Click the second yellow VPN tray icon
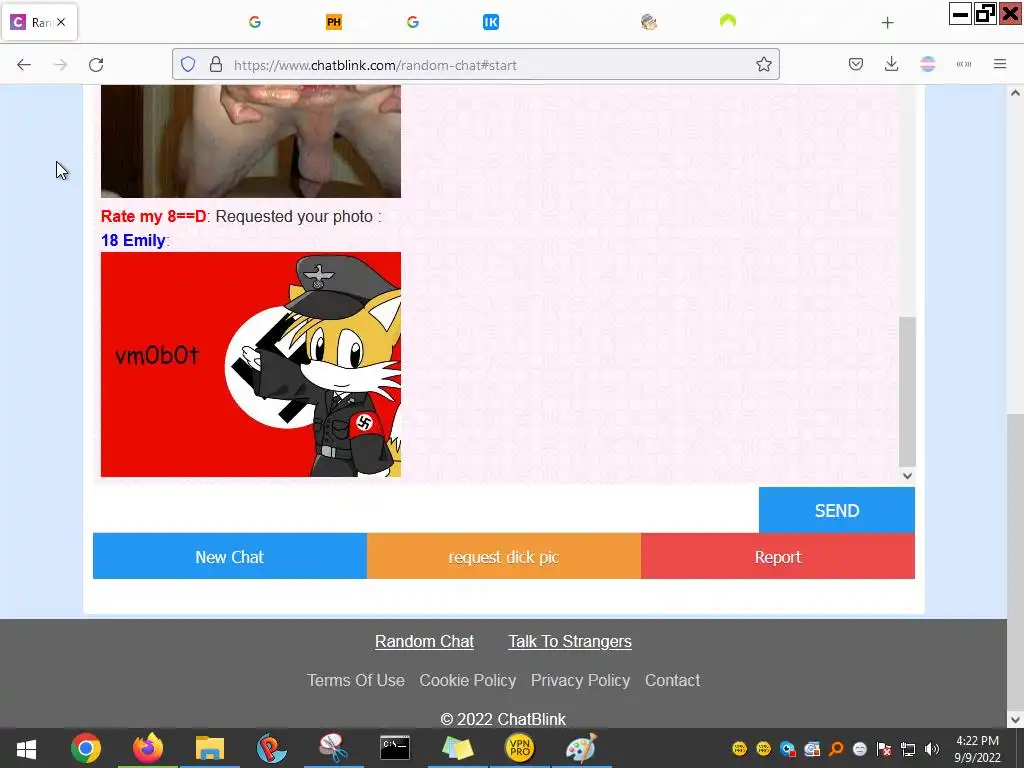This screenshot has width=1024, height=768. pyautogui.click(x=763, y=748)
